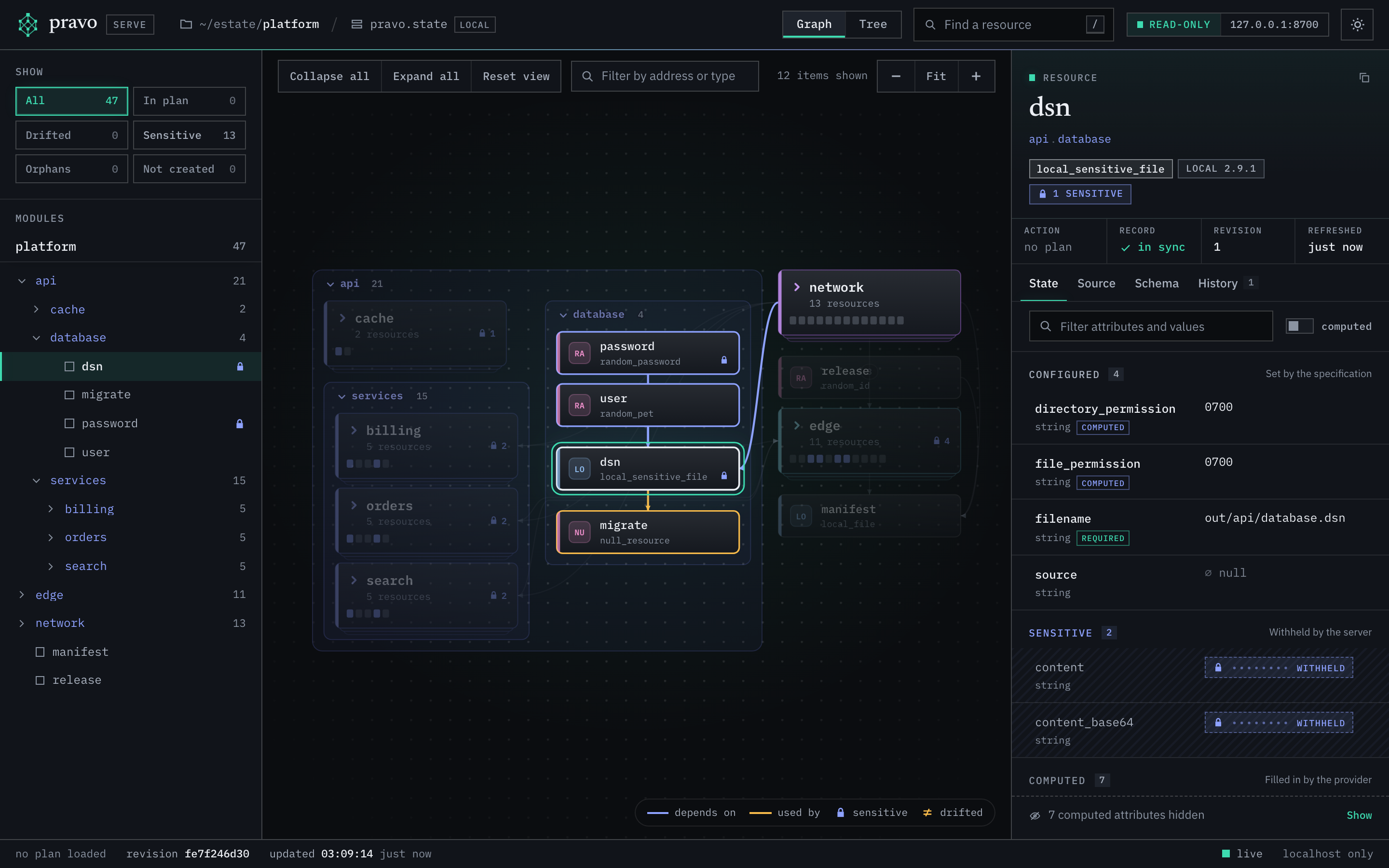Open the Schema tab
1389x868 pixels.
[1157, 284]
